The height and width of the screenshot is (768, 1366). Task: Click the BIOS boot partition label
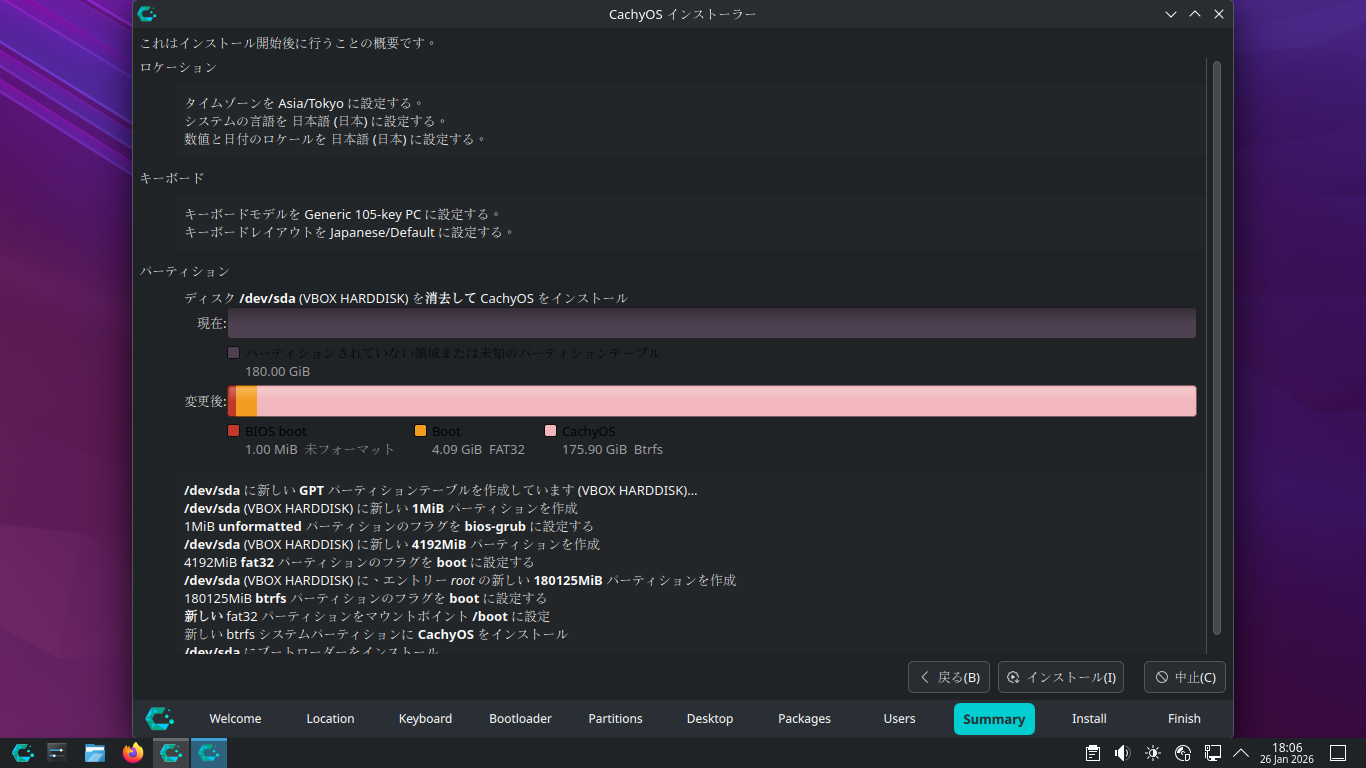click(x=276, y=431)
